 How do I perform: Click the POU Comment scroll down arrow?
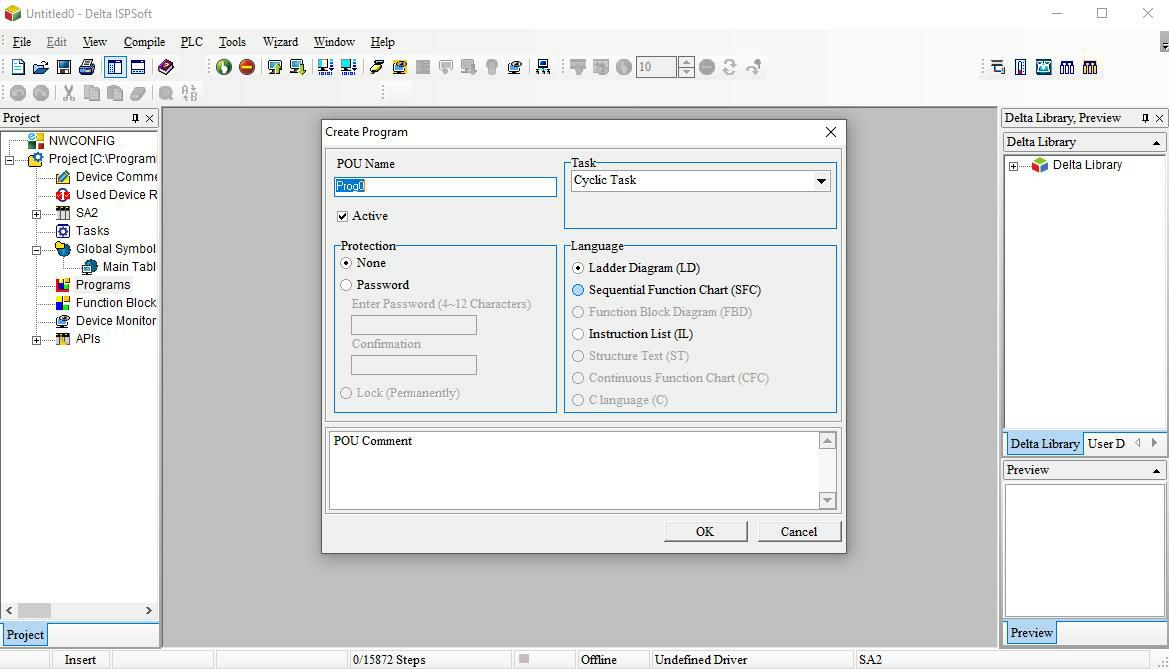[x=828, y=500]
